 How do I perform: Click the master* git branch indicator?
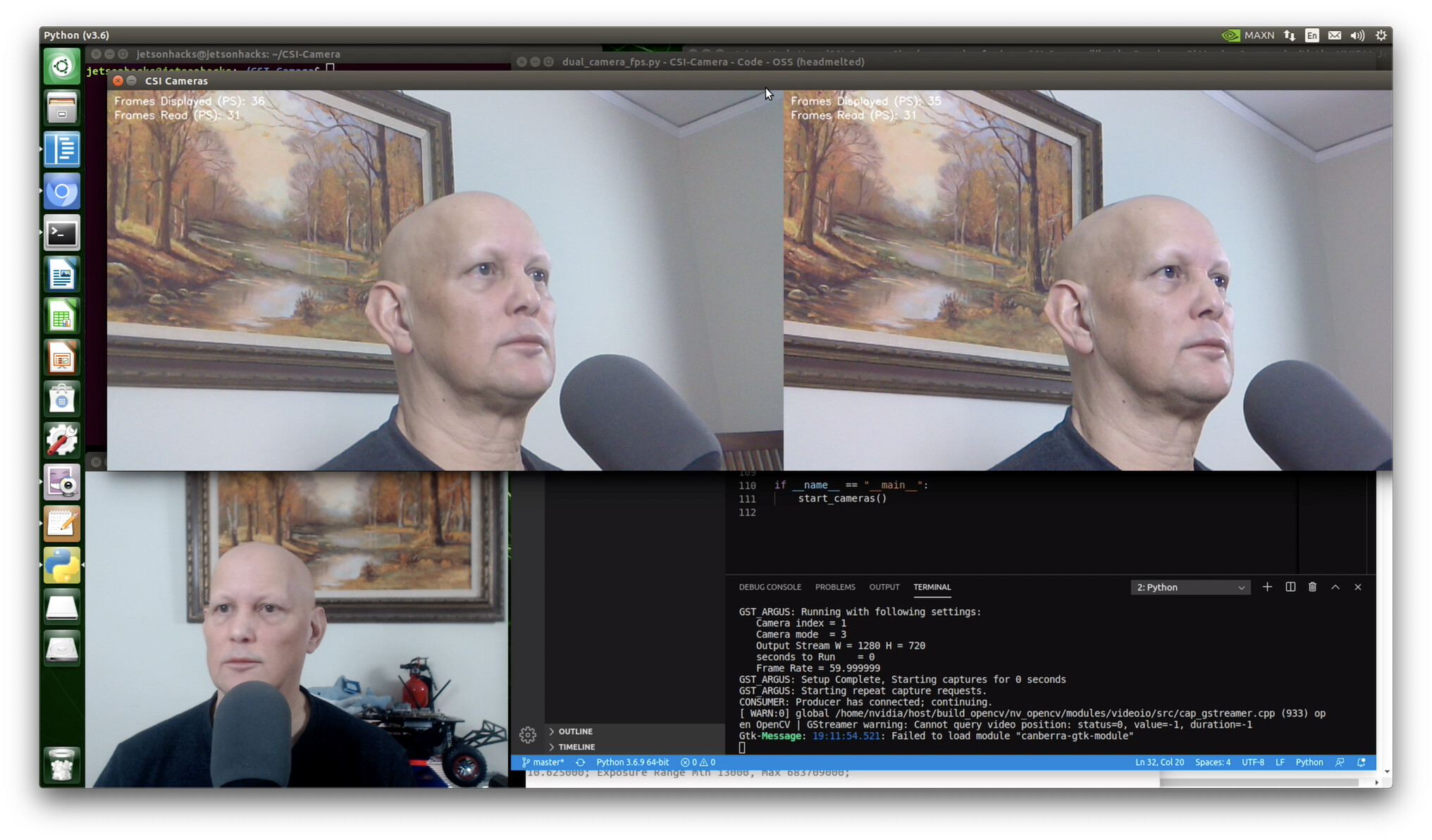(x=543, y=762)
